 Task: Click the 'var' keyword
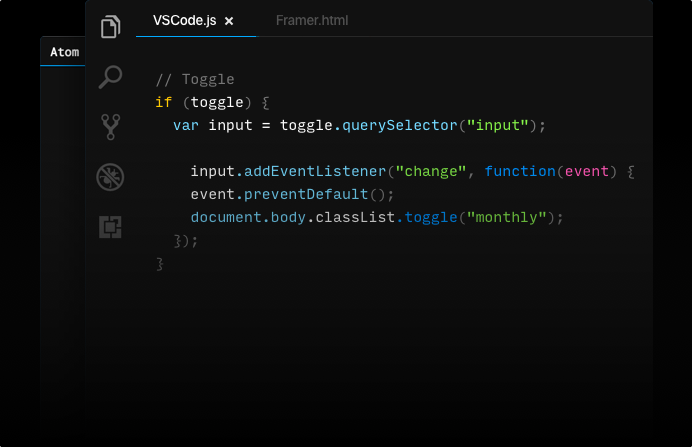[186, 125]
